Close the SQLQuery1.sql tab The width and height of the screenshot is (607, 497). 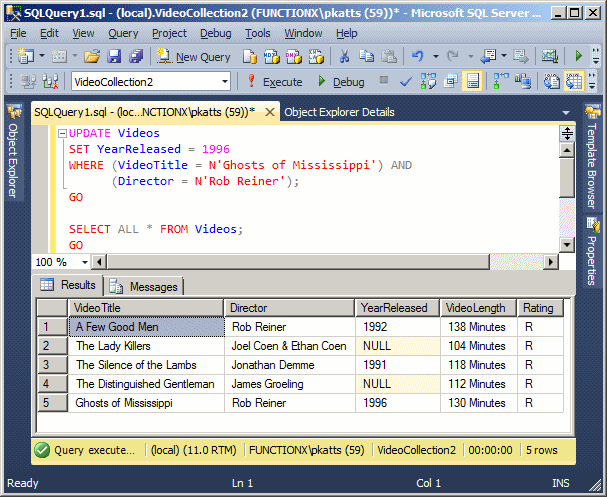(x=270, y=112)
